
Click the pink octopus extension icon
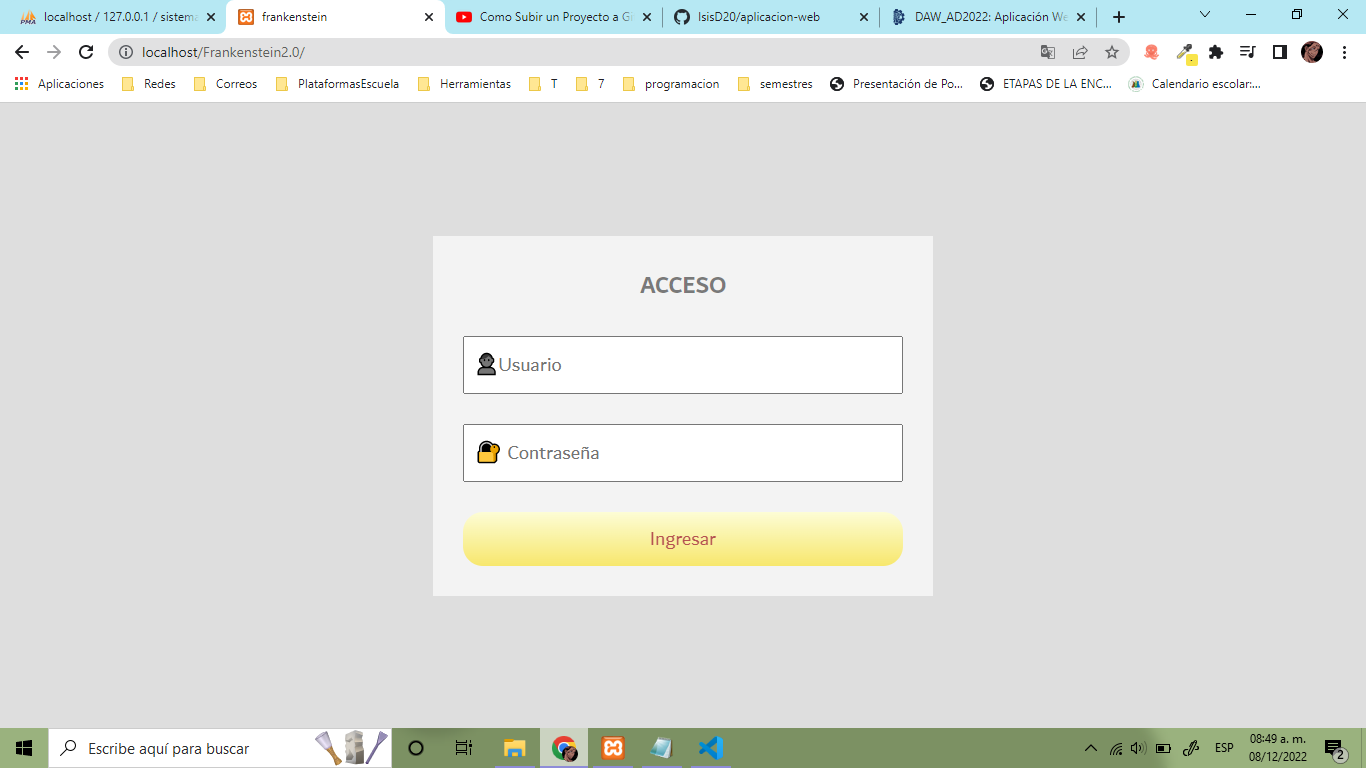pyautogui.click(x=1150, y=51)
